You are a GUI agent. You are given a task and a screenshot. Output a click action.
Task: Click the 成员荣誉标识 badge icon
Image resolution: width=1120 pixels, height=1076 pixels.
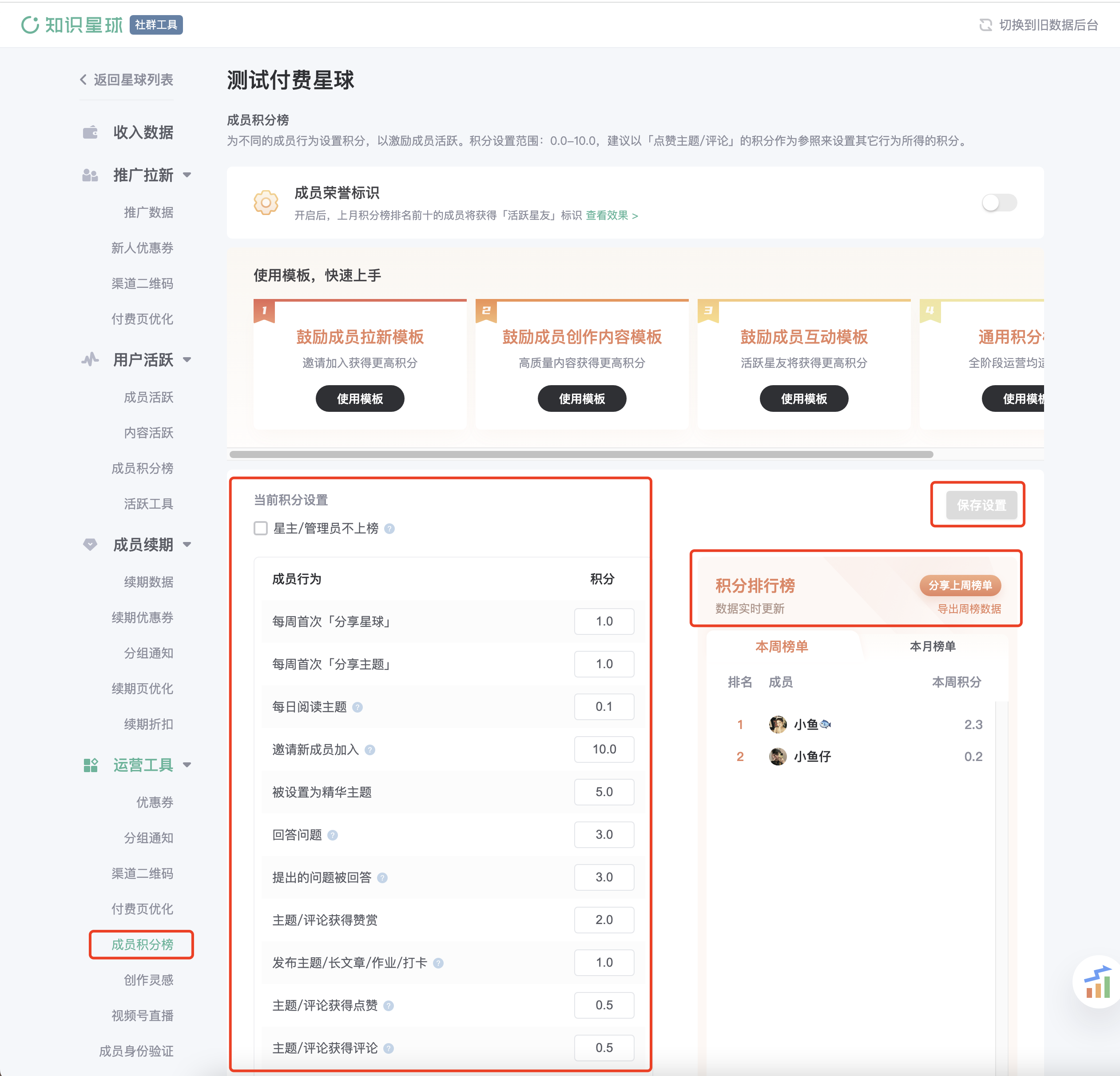pos(266,202)
